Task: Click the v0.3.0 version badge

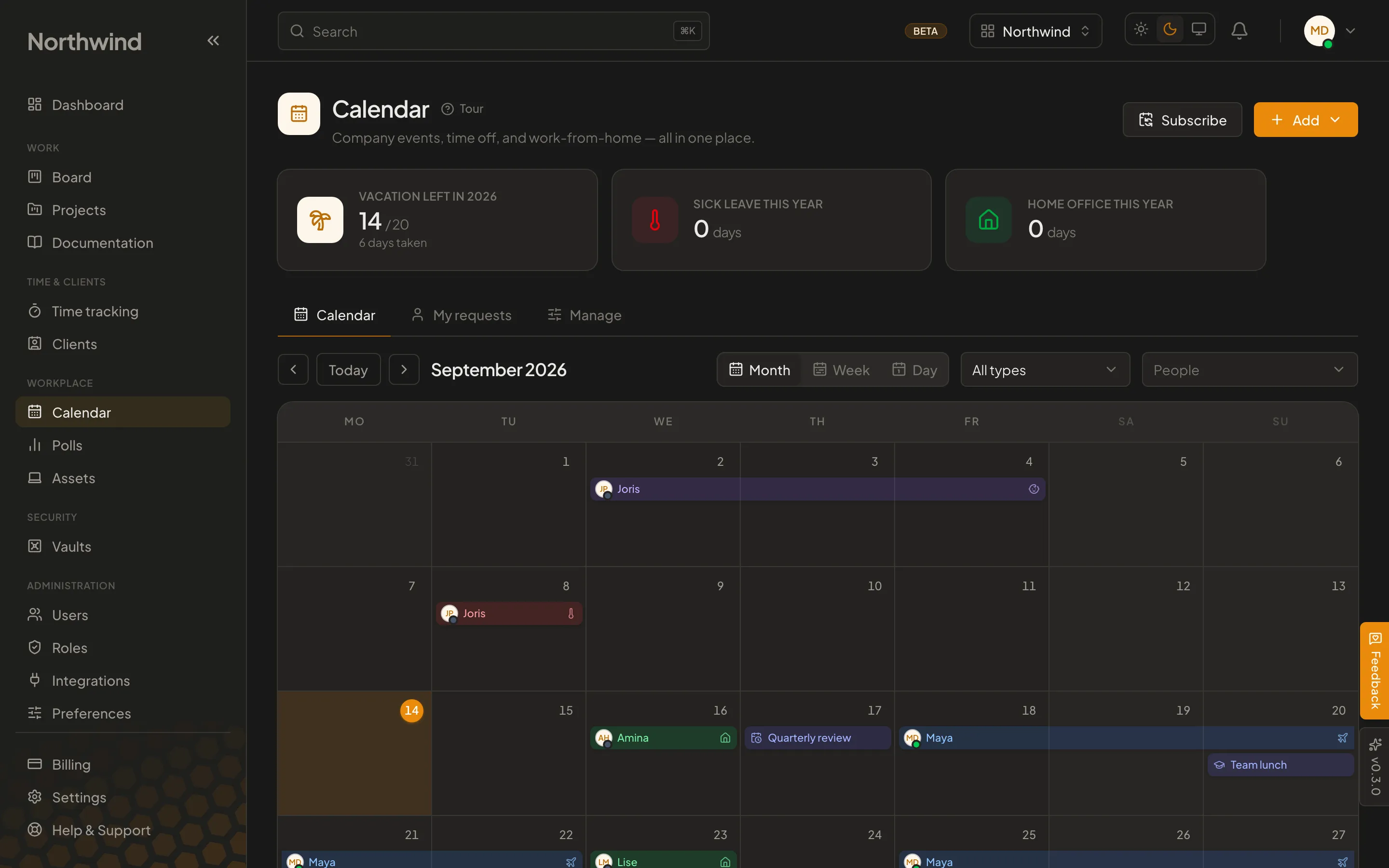Action: click(x=1375, y=767)
